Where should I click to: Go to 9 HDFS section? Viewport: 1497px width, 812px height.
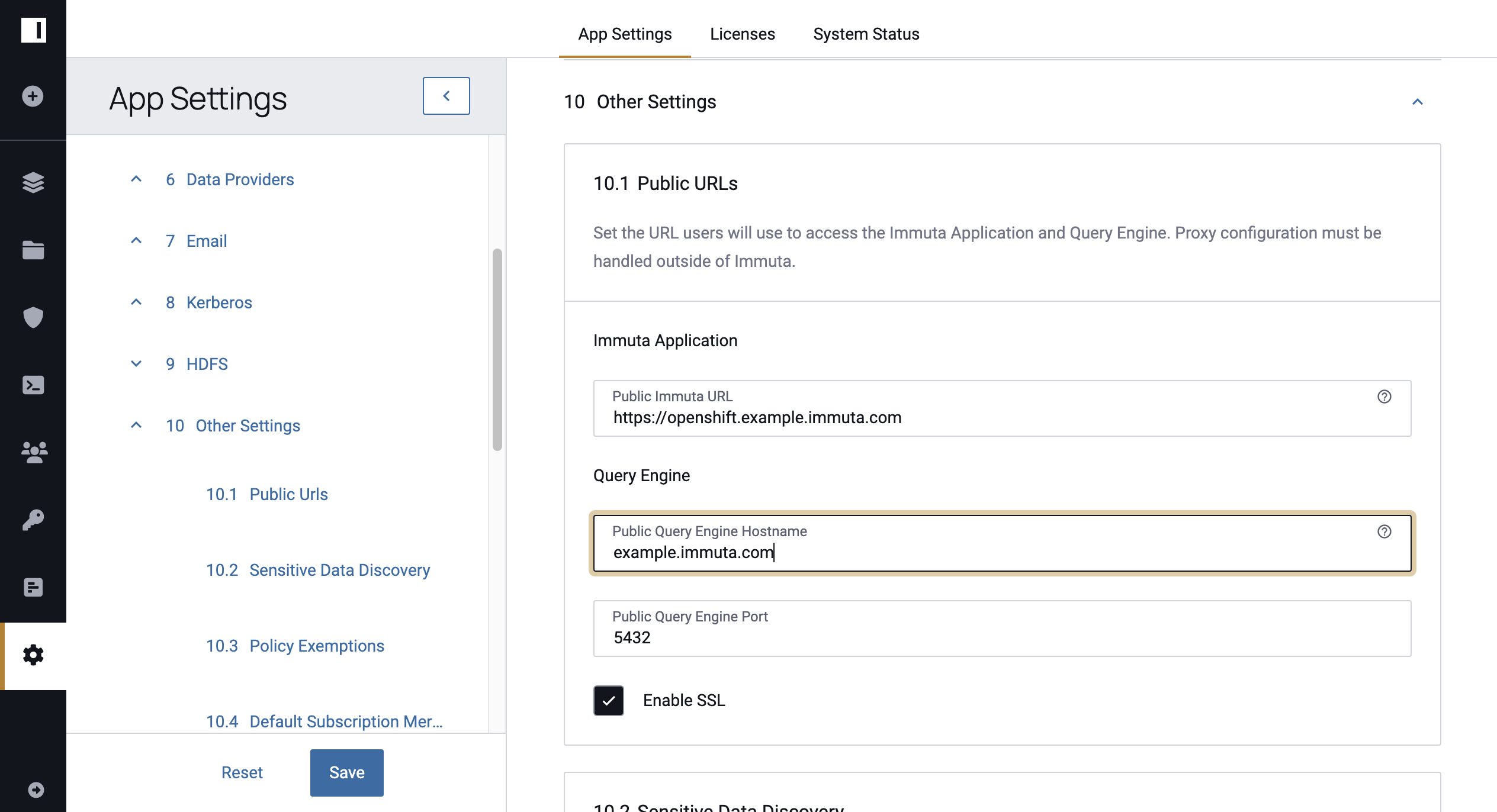coord(197,364)
